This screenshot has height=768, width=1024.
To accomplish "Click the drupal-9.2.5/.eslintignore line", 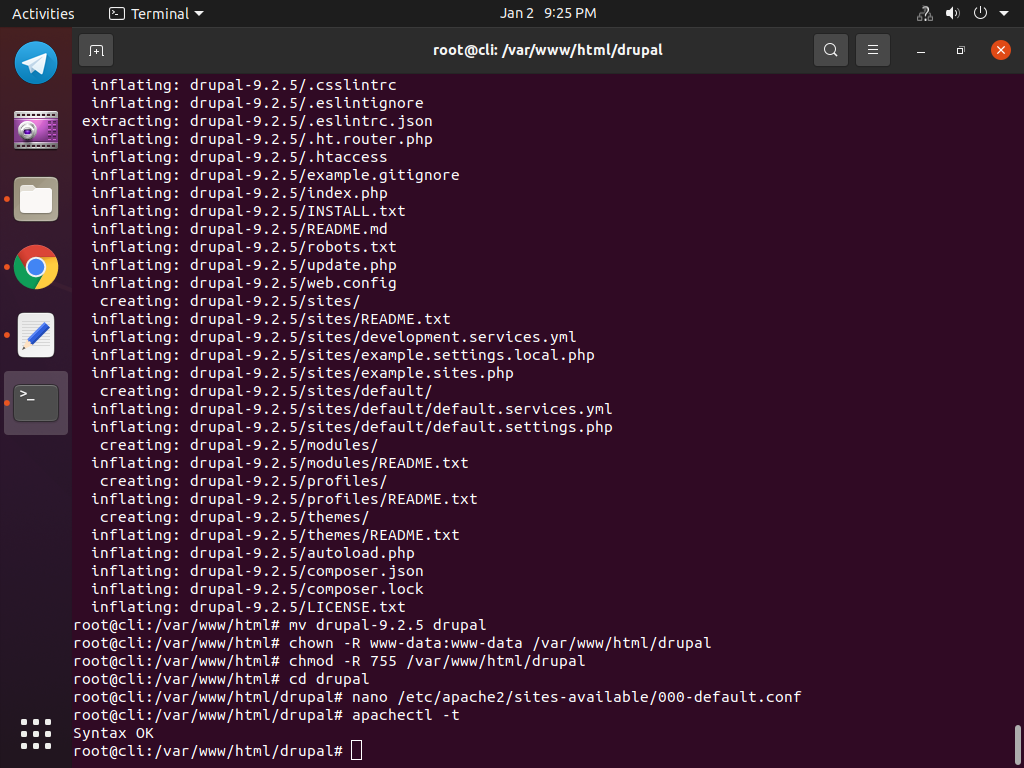I will (x=257, y=103).
